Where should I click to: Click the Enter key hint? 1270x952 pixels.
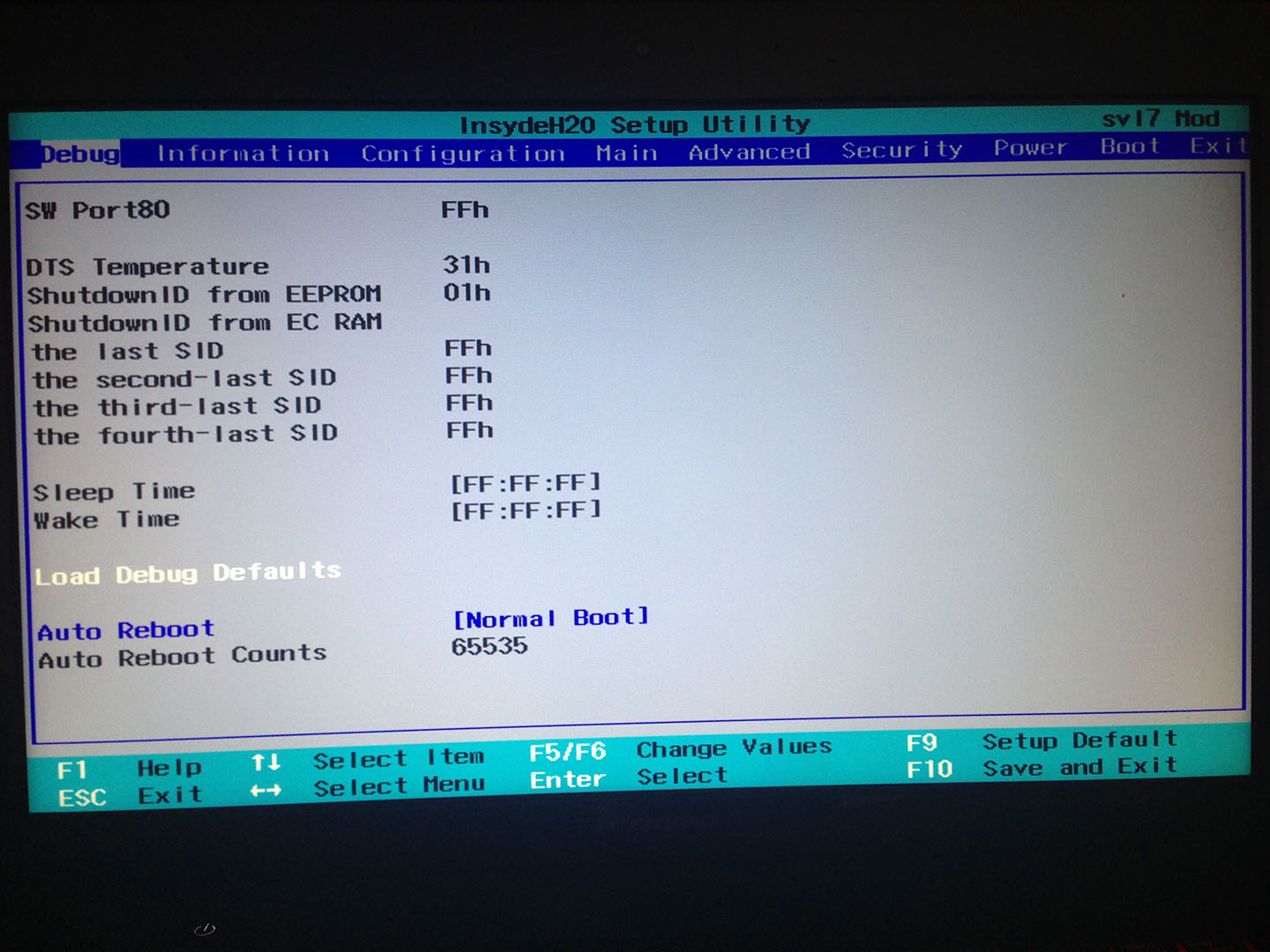(x=568, y=779)
